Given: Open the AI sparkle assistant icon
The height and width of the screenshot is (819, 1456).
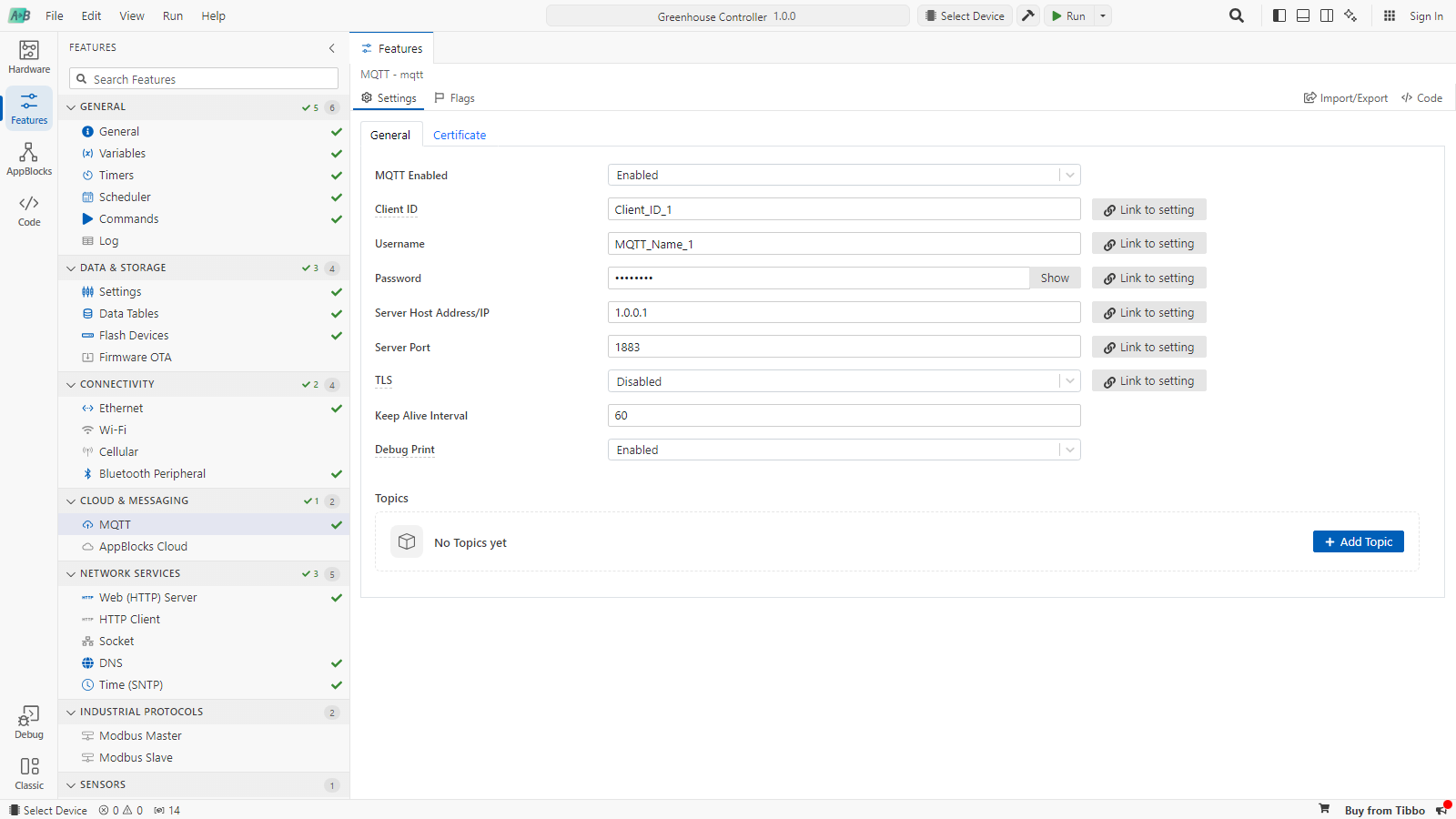Looking at the screenshot, I should tap(1350, 15).
